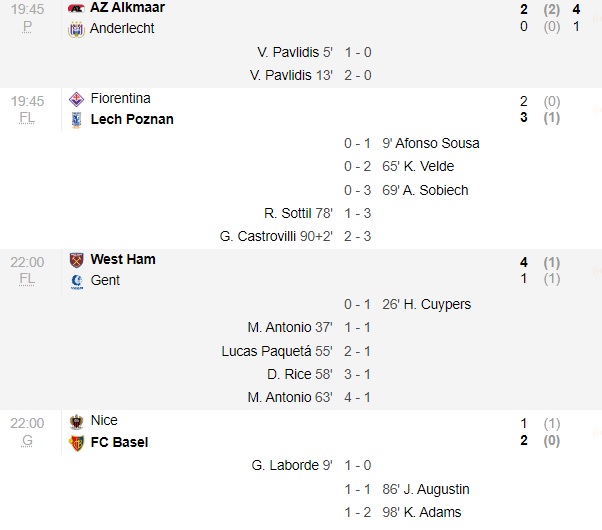Click the West Ham club crest
602x530 pixels.
click(76, 260)
